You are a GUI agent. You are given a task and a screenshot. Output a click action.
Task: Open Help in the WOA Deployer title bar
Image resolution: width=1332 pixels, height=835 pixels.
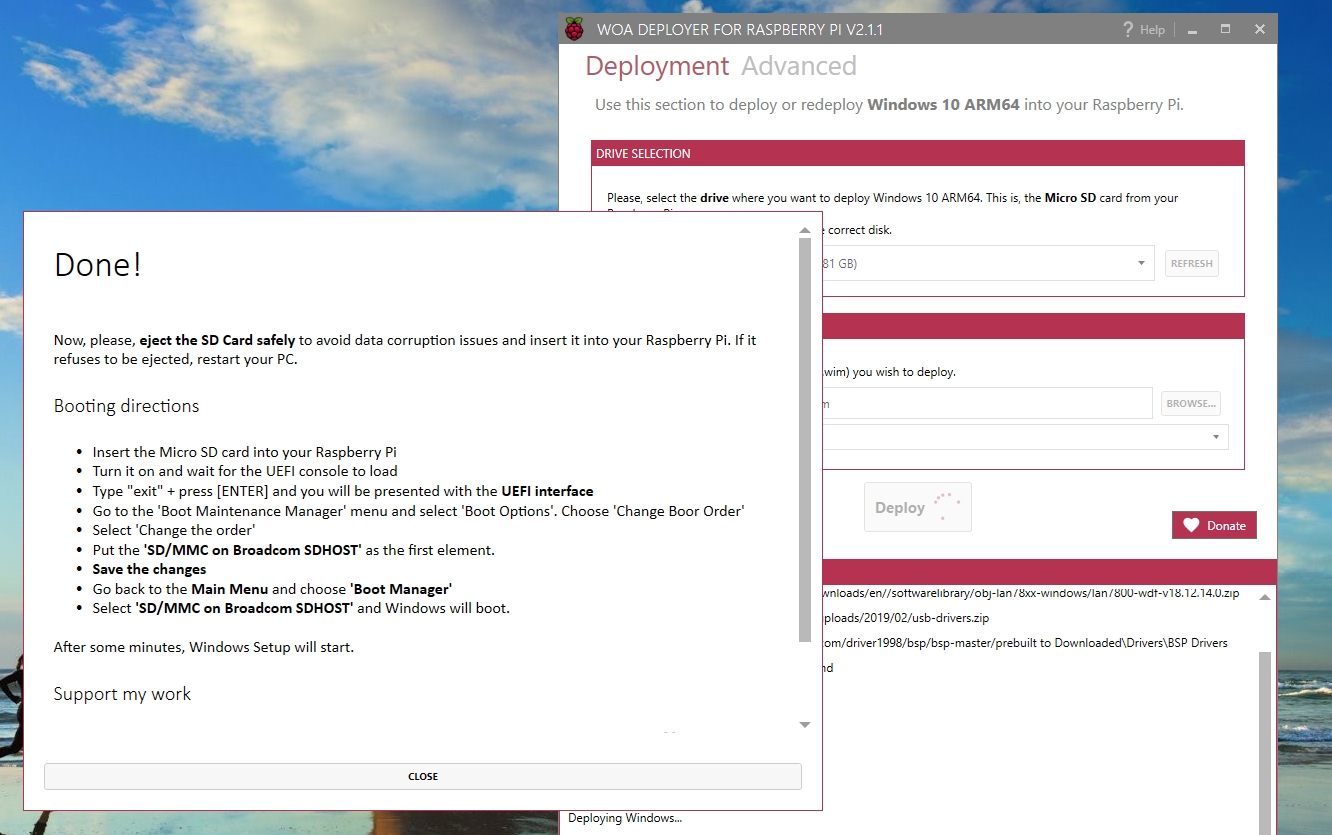click(1144, 30)
